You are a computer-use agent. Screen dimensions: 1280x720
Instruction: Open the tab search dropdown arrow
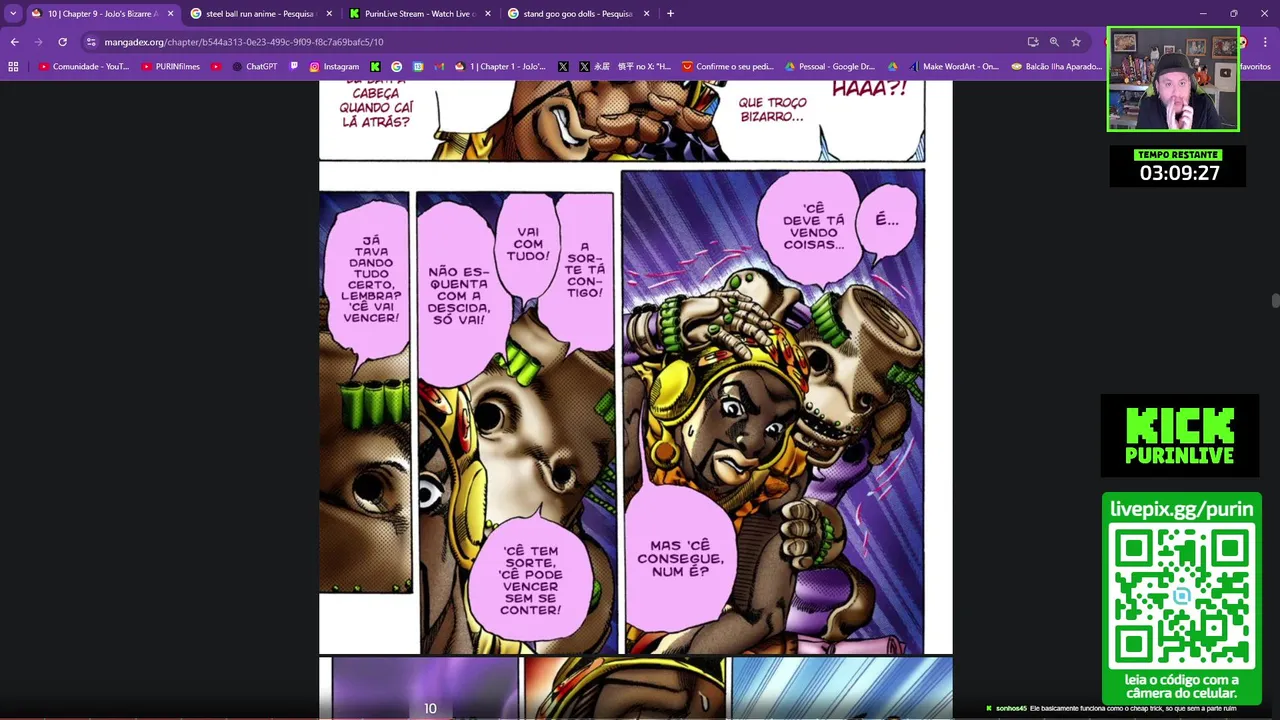pyautogui.click(x=13, y=14)
